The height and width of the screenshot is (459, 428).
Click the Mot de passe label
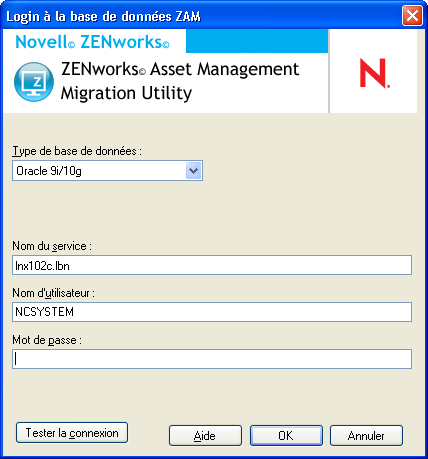pos(47,340)
